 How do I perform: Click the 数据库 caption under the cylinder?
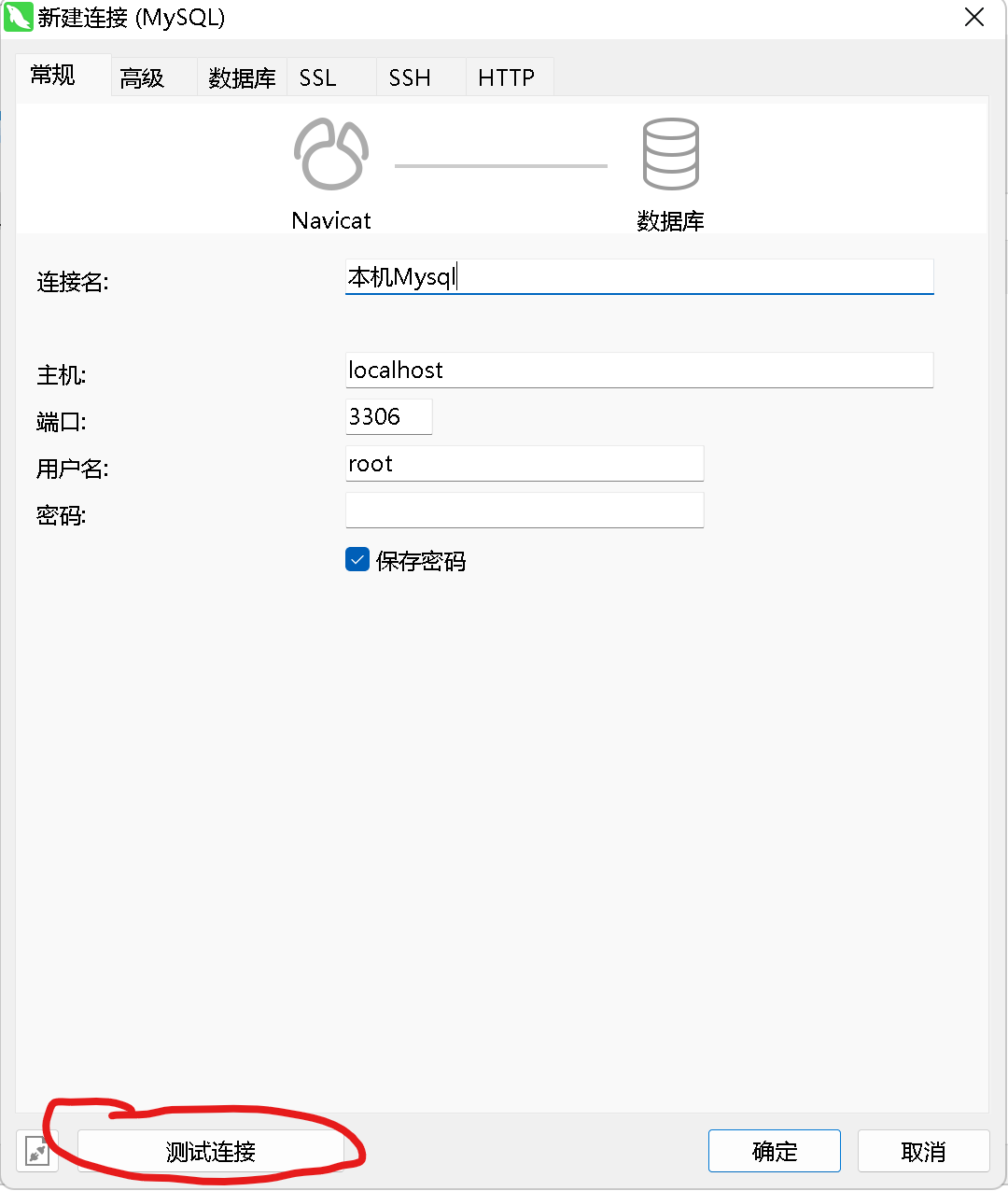(670, 221)
